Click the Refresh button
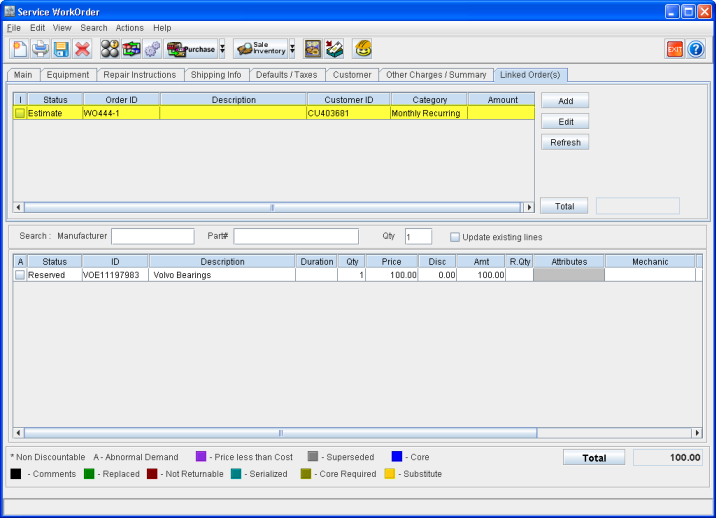Image resolution: width=716 pixels, height=518 pixels. coord(565,143)
